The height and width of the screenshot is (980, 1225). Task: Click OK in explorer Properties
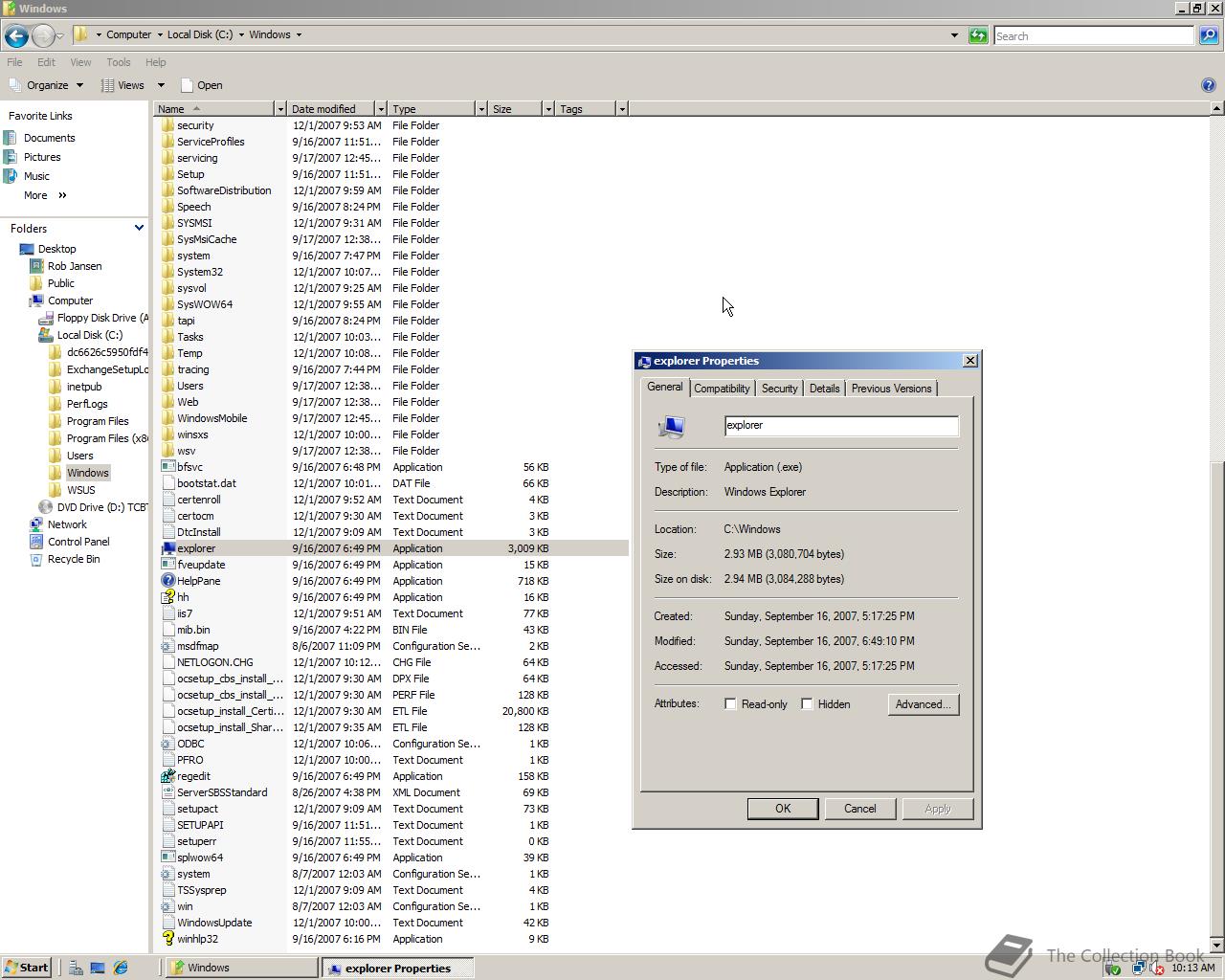[783, 809]
